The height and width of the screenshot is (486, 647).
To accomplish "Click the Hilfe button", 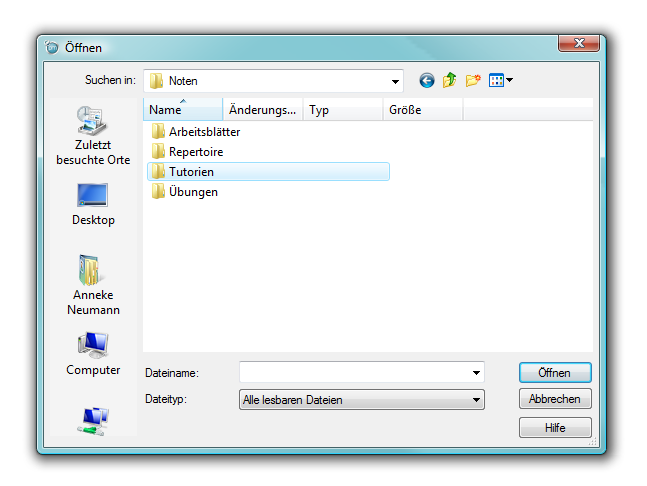I will 555,427.
